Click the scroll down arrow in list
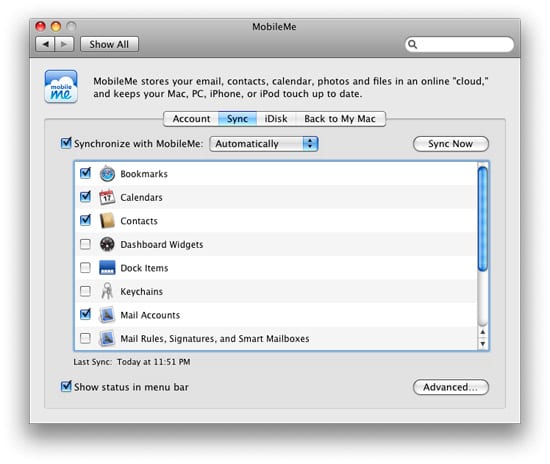550x464 pixels. coord(483,344)
